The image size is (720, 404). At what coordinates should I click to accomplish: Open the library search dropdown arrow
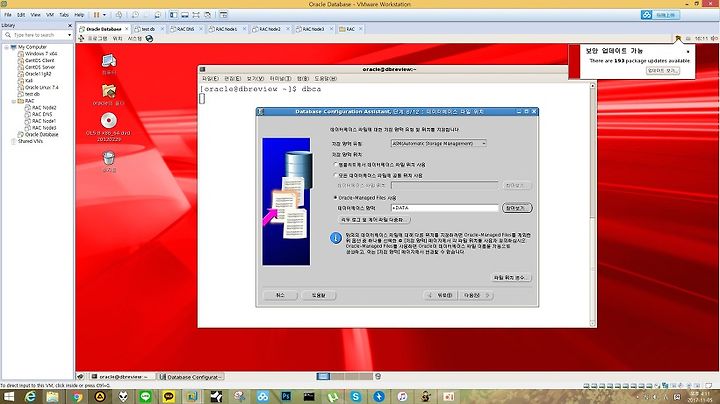pos(69,35)
